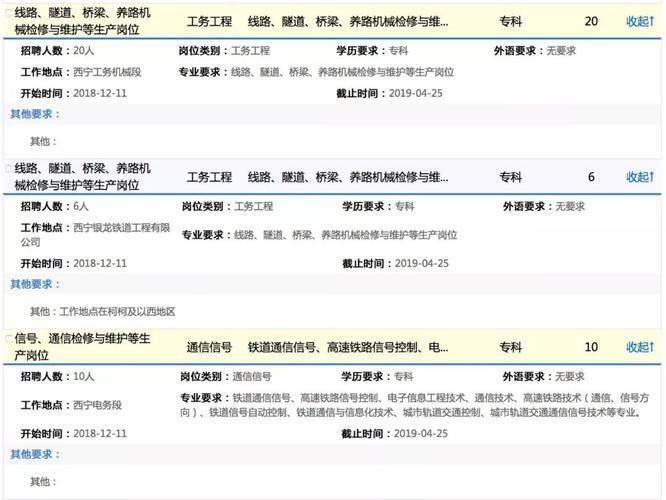Viewport: 666px width, 500px height.
Task: Select 通信信号 cell in header row
Action: tap(209, 347)
